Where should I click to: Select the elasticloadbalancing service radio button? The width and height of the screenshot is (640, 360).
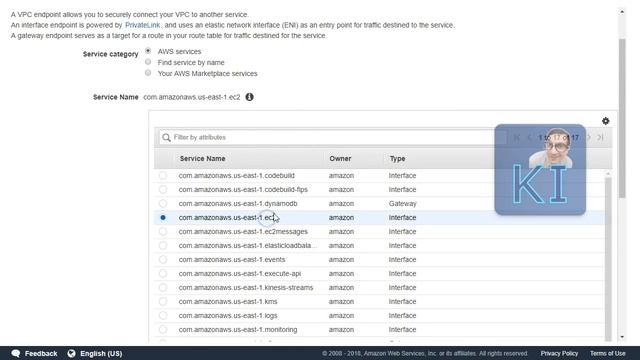[163, 245]
